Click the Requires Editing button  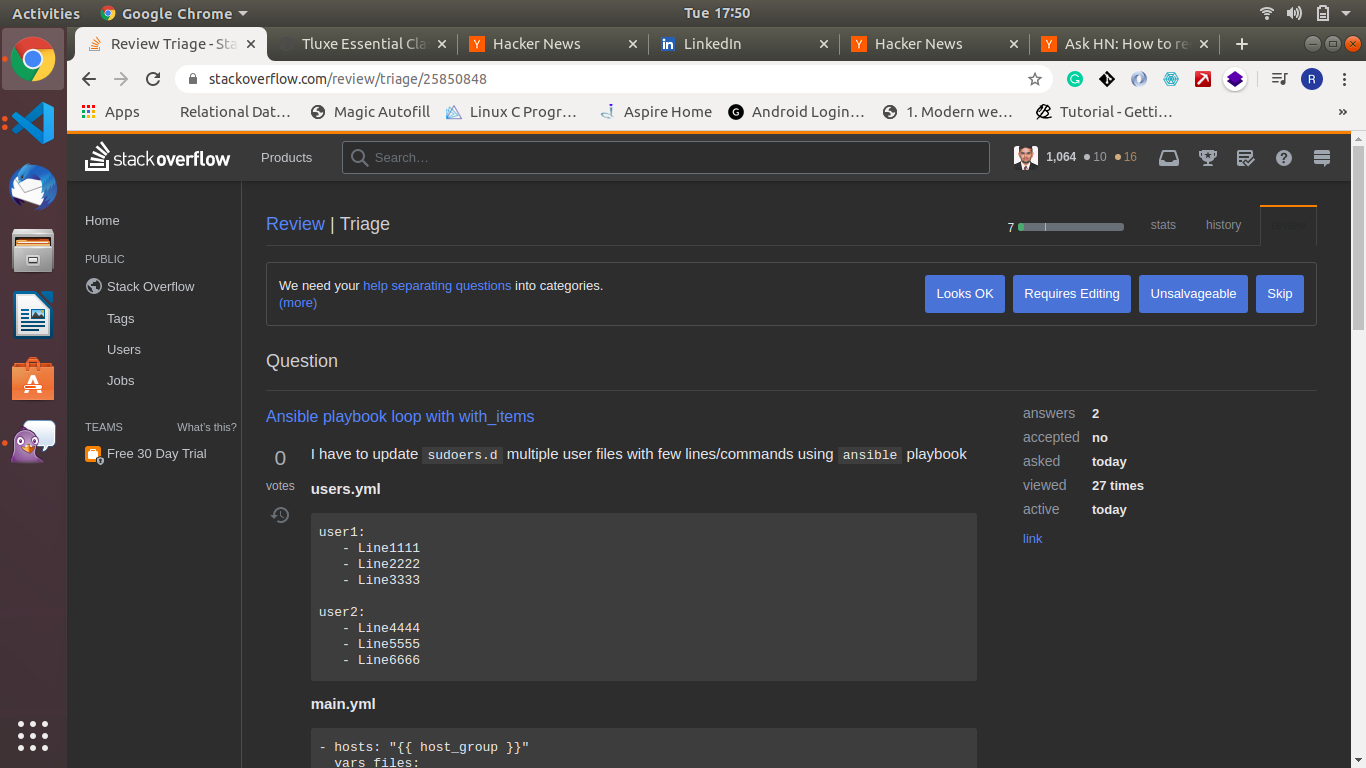(1072, 294)
